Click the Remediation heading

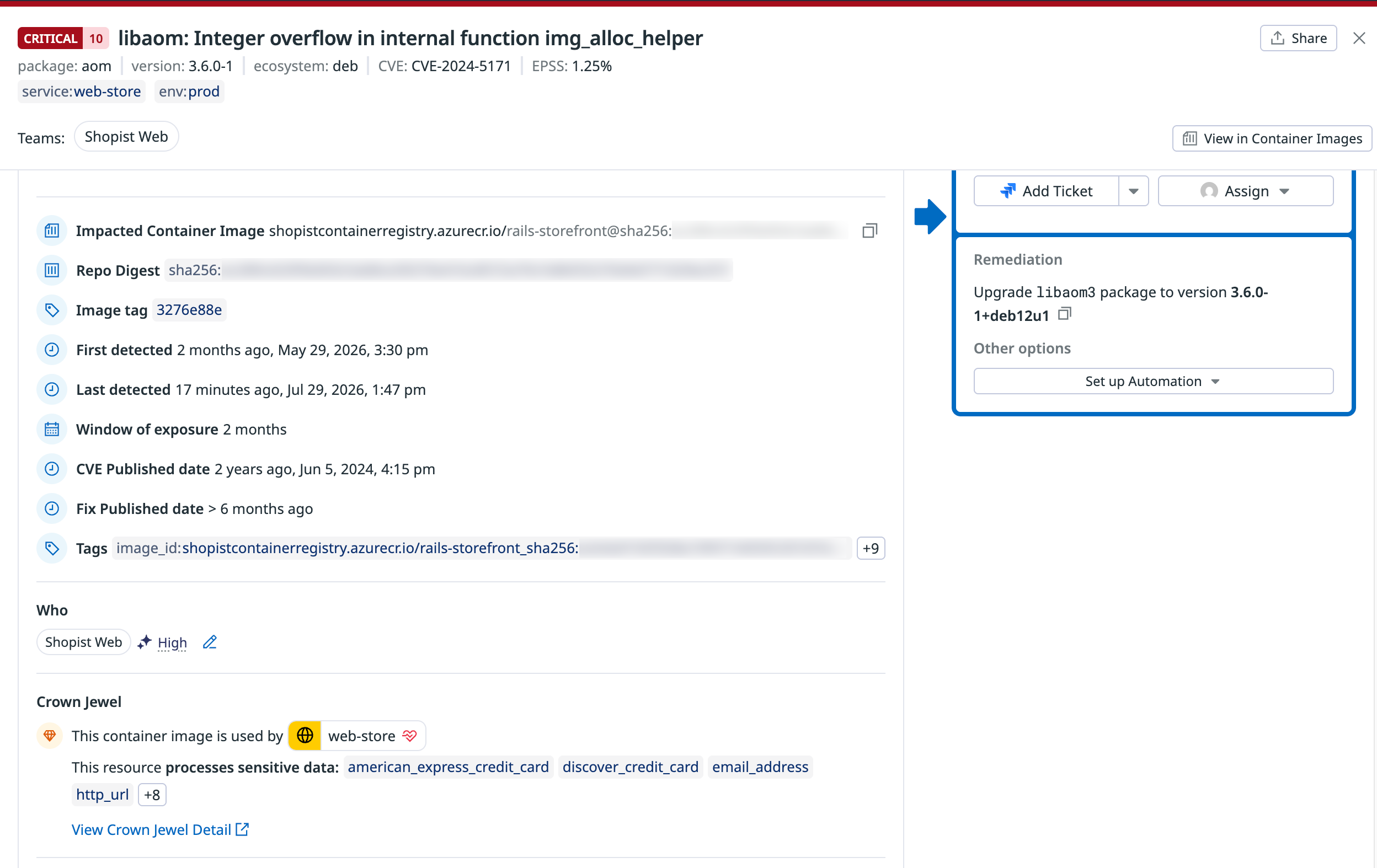pos(1018,259)
